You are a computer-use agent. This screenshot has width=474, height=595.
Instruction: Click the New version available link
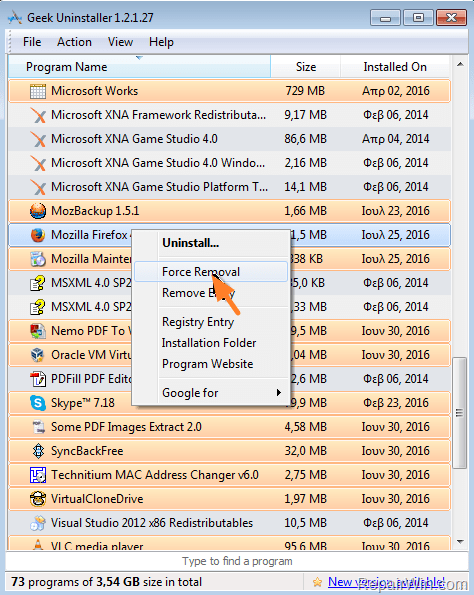click(x=386, y=582)
